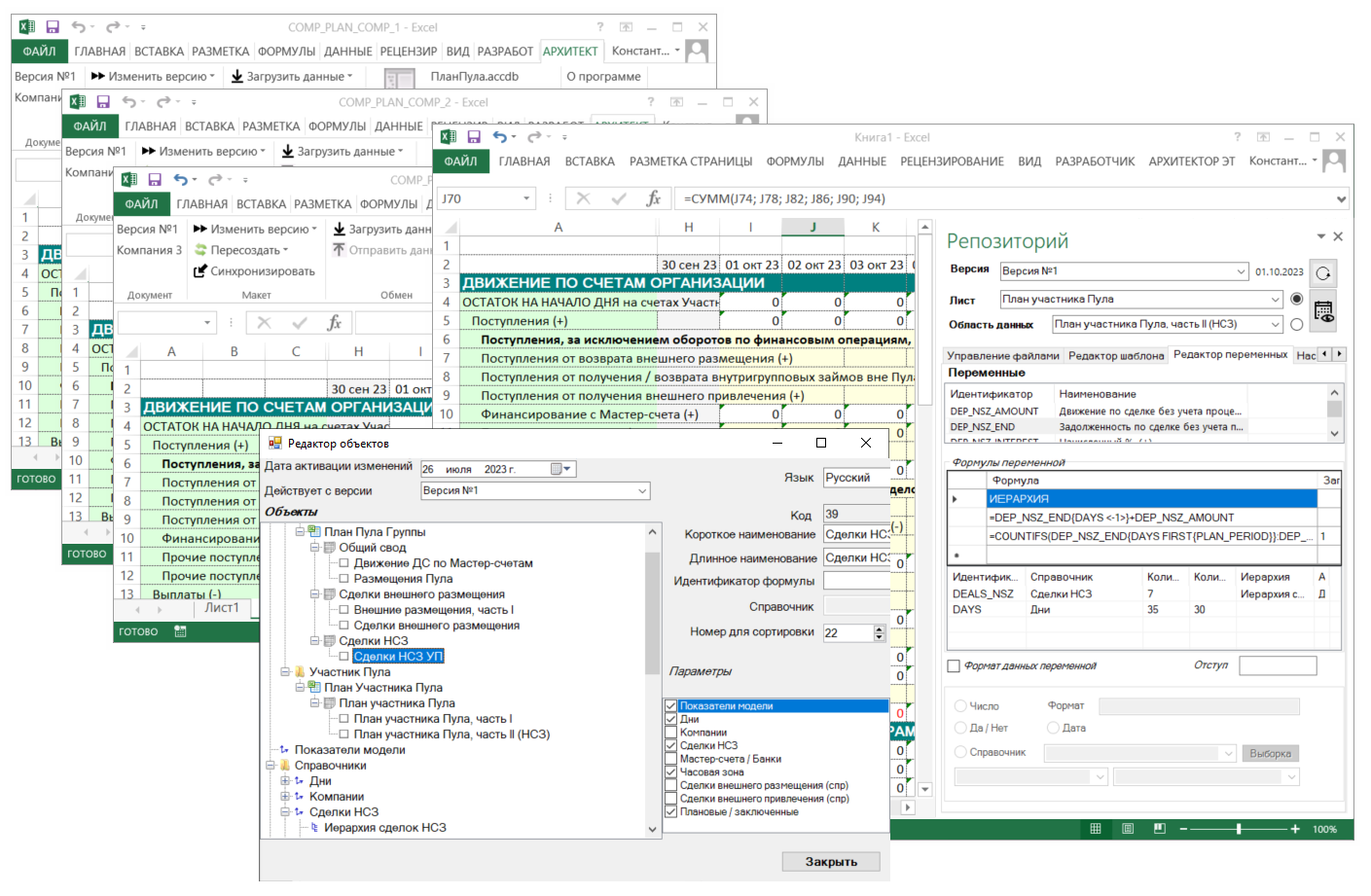Image resolution: width=1371 pixels, height=896 pixels.
Task: Switch to the Редактор шаблона tab in Репозиторий
Action: pyautogui.click(x=1116, y=356)
